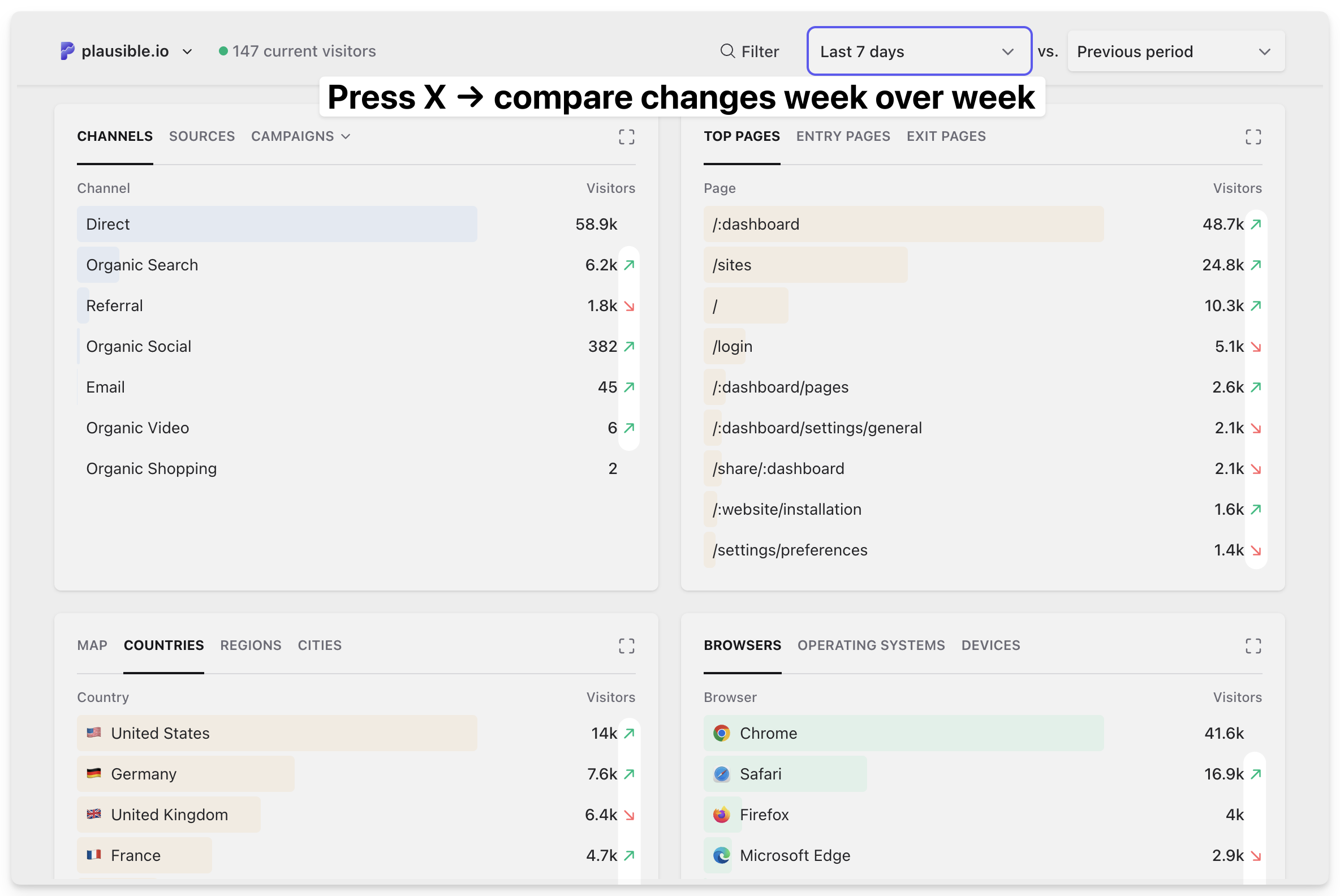
Task: Switch to the Map tab
Action: pyautogui.click(x=92, y=645)
